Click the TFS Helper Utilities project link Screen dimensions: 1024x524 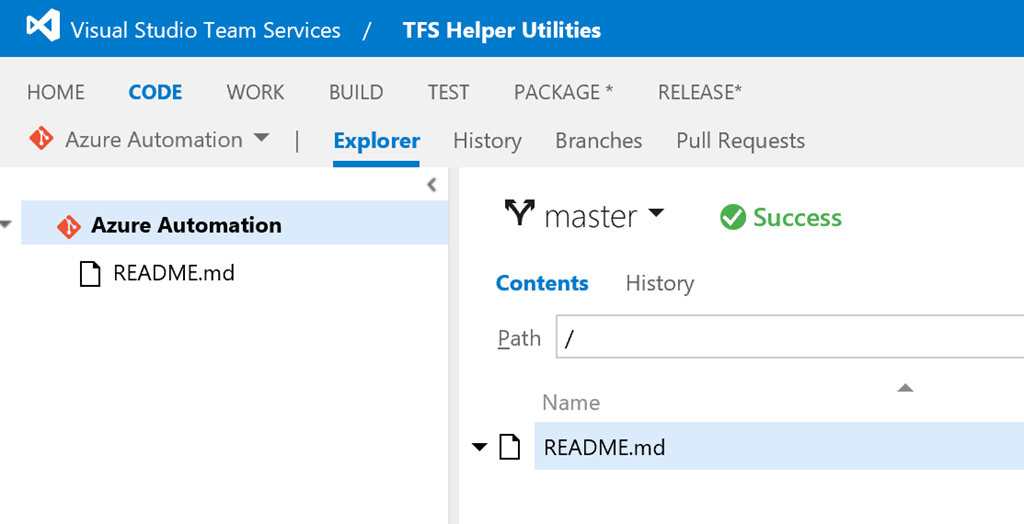(501, 30)
